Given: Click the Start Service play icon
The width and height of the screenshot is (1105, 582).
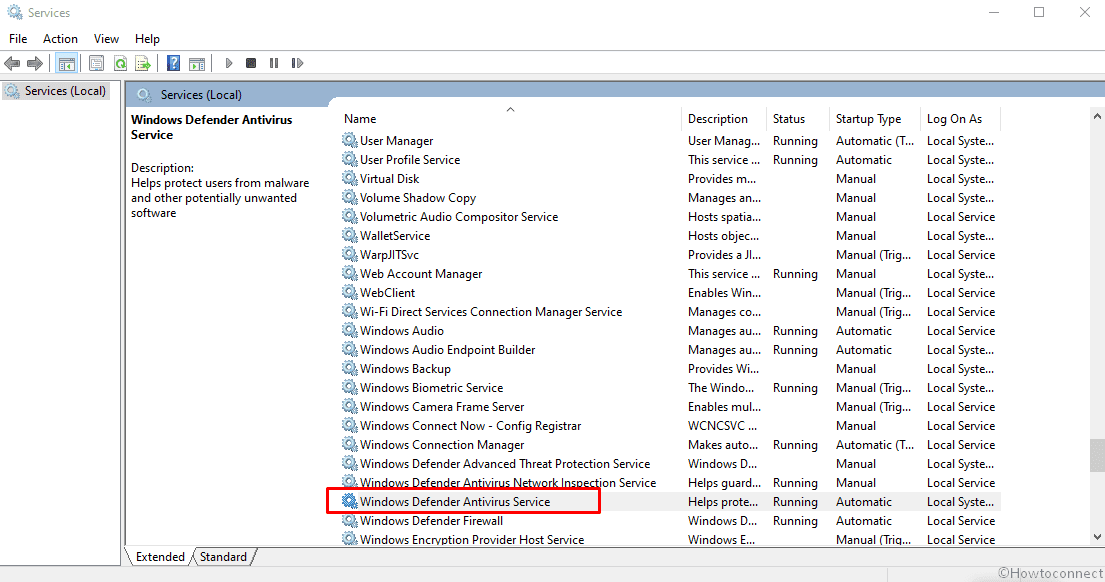Looking at the screenshot, I should pyautogui.click(x=229, y=63).
